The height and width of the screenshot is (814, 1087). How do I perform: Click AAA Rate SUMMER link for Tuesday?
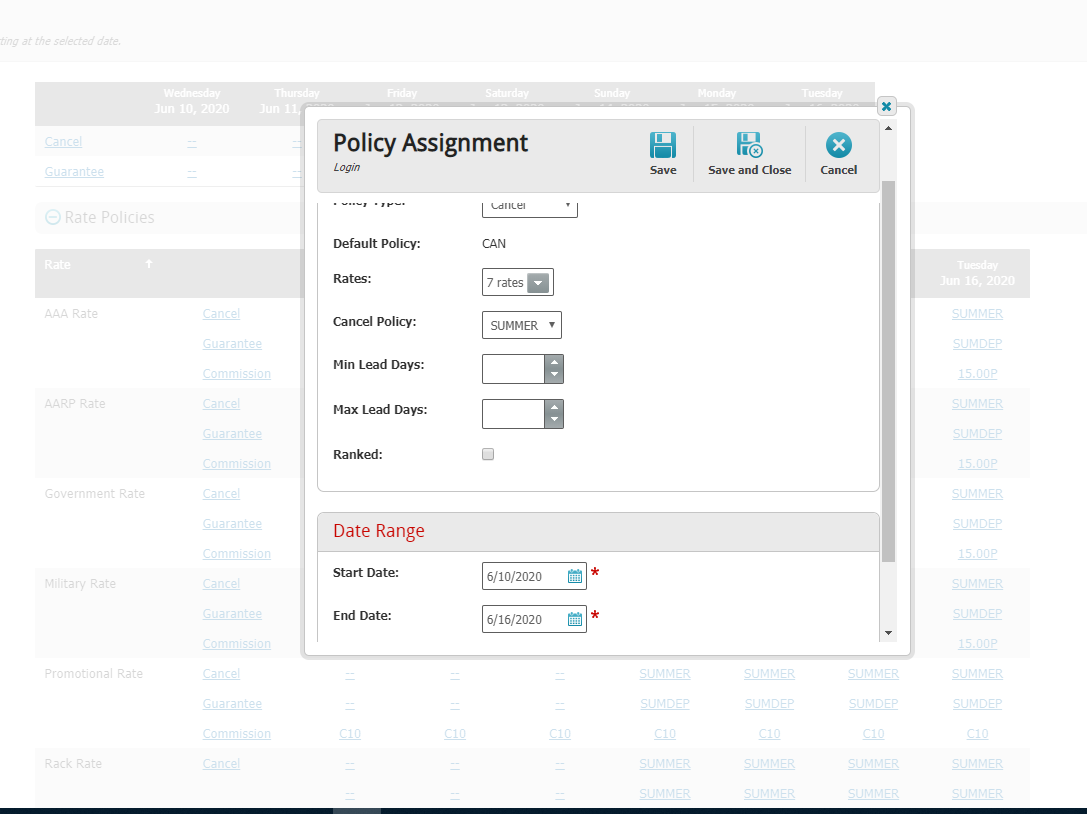pos(977,313)
